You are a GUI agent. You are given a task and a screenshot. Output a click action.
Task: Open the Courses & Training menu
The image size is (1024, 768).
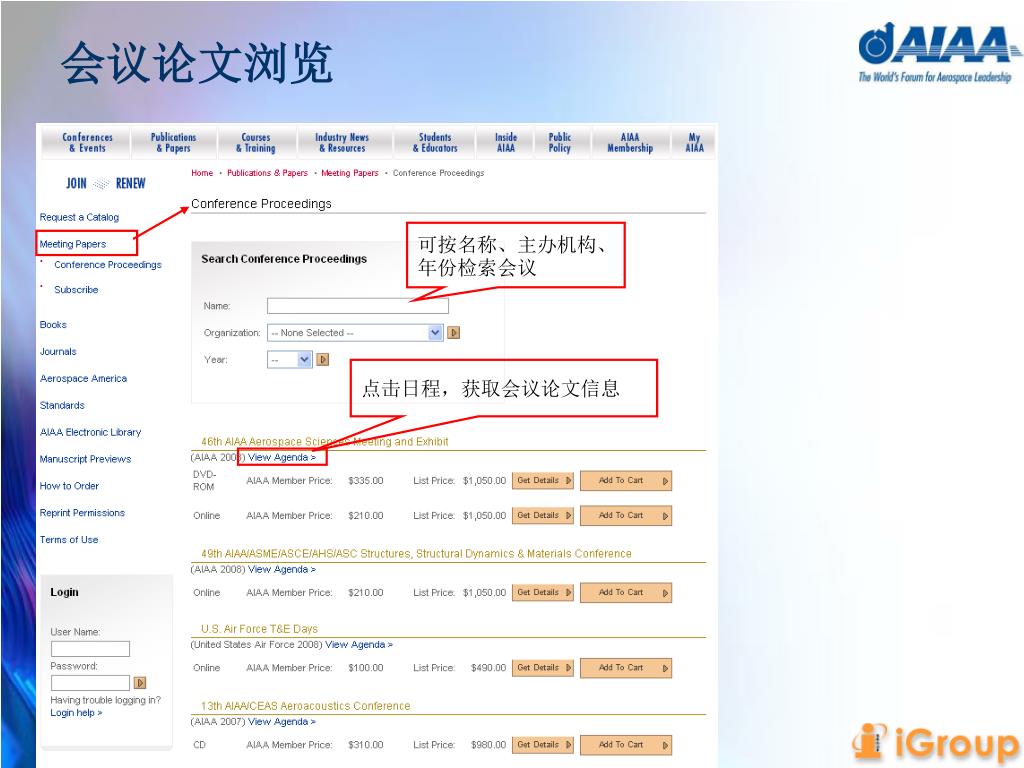tap(256, 142)
